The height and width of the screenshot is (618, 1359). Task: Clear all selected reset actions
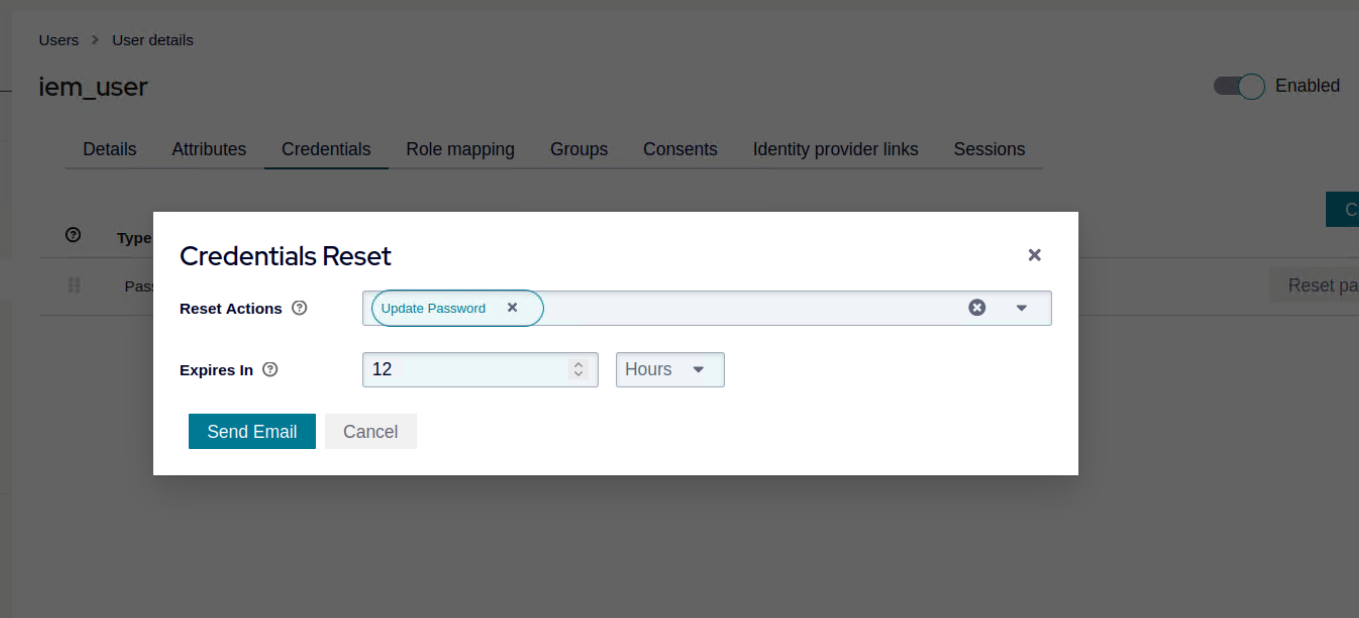click(977, 307)
